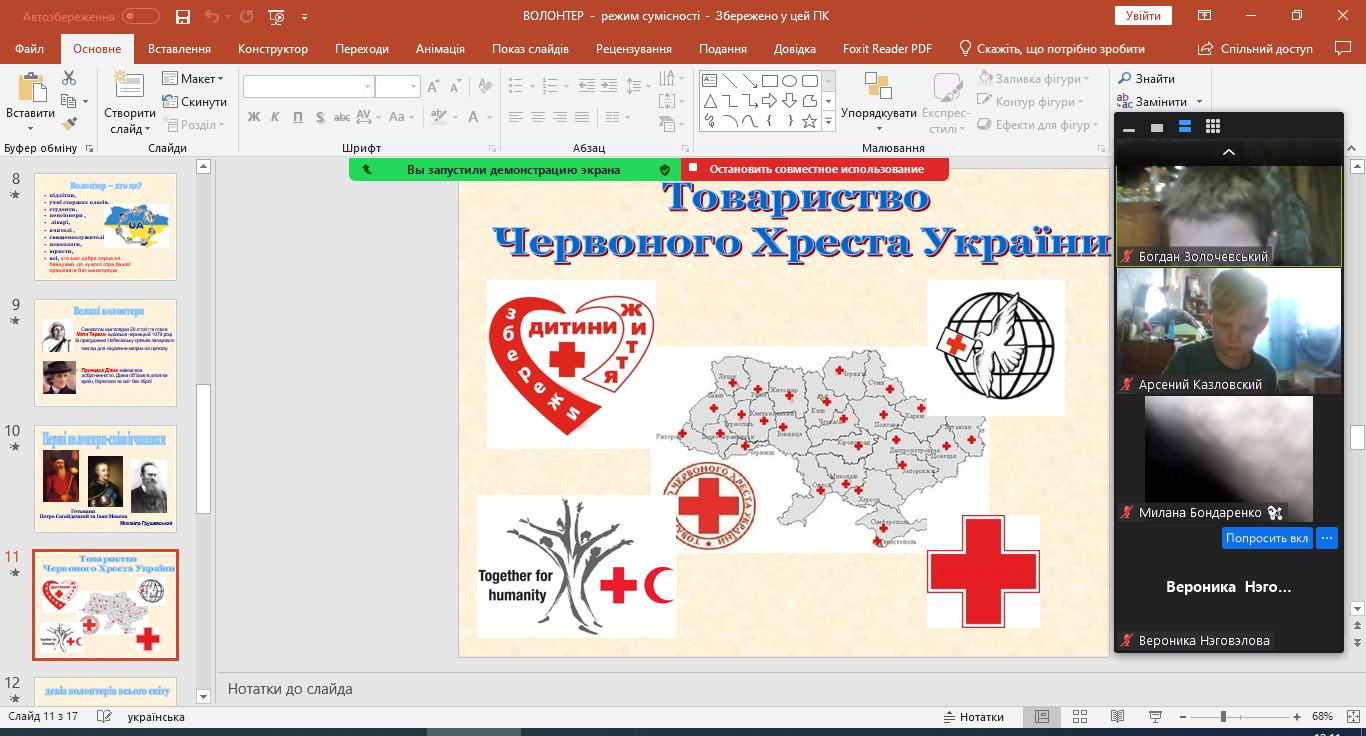Toggle Нотатки pane in status bar
This screenshot has height=736, width=1366.
974,717
